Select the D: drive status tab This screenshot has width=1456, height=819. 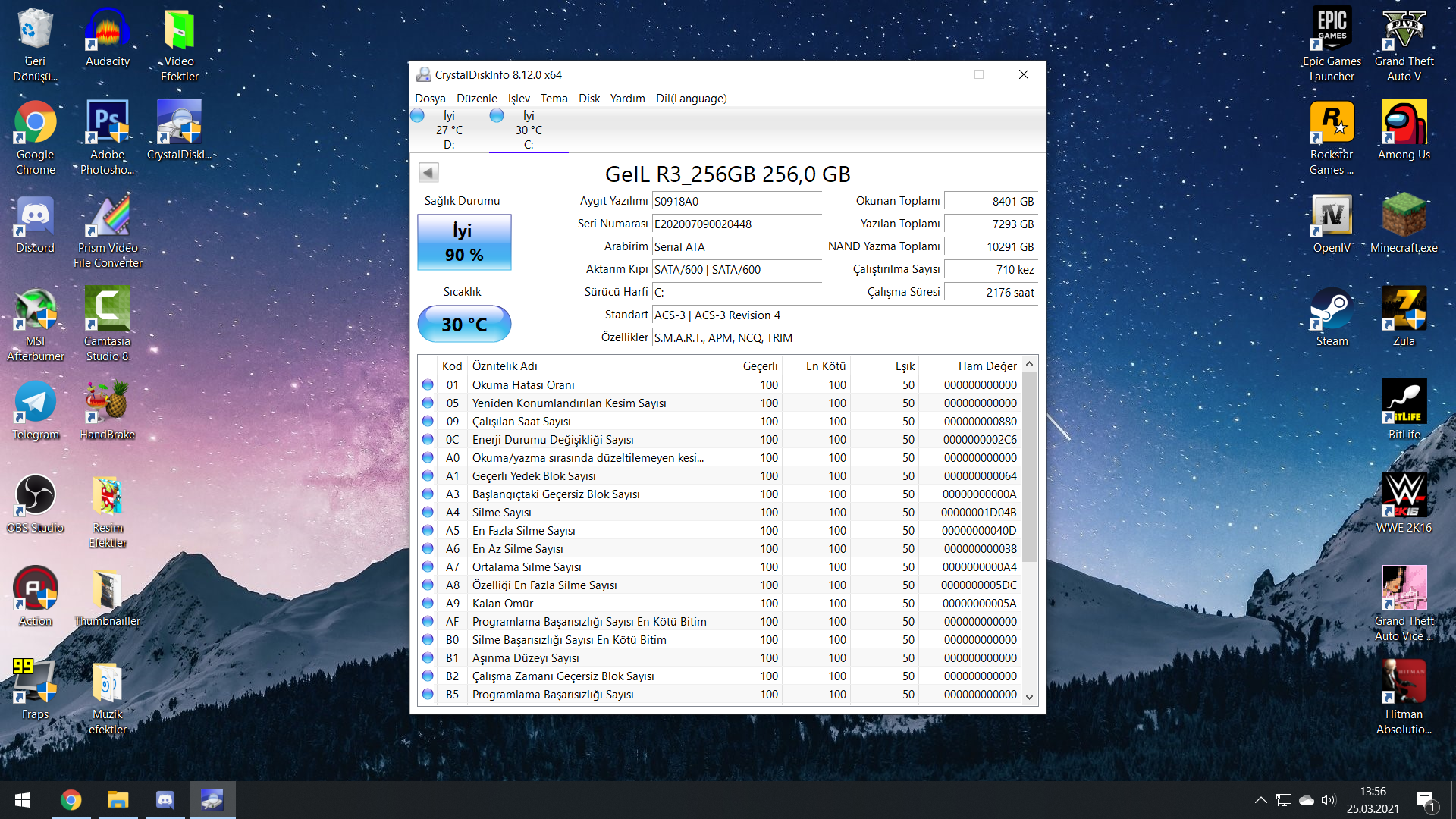pyautogui.click(x=448, y=130)
